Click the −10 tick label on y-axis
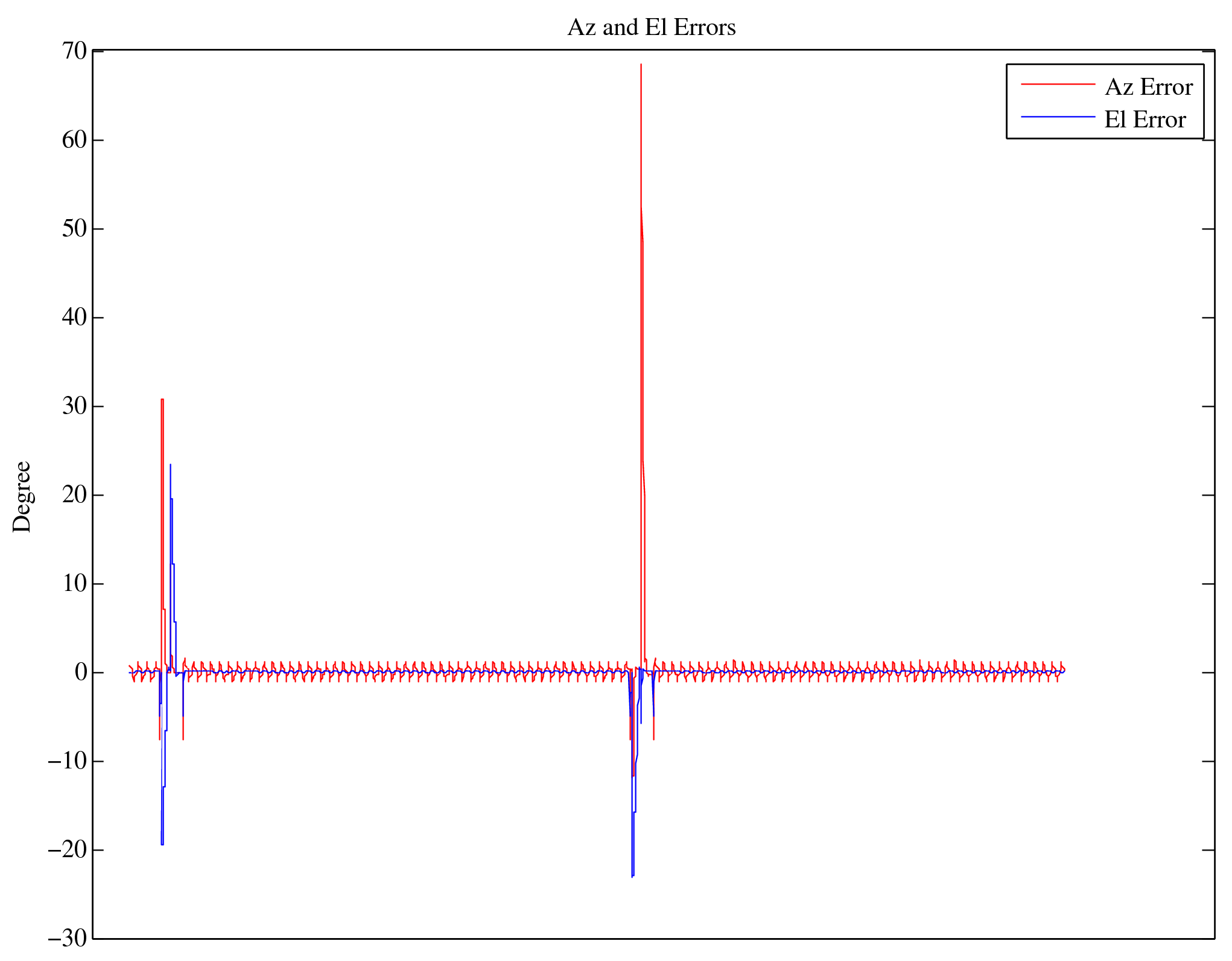 pyautogui.click(x=67, y=761)
